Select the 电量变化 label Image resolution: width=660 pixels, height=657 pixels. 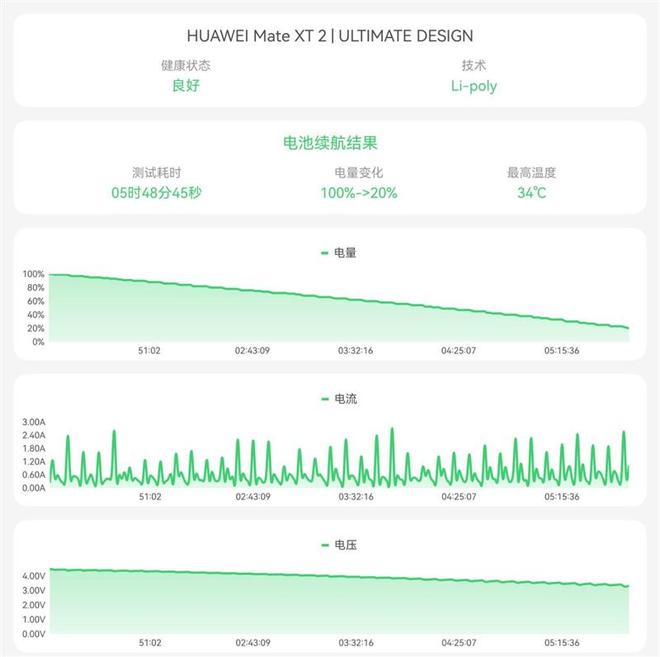(x=359, y=173)
